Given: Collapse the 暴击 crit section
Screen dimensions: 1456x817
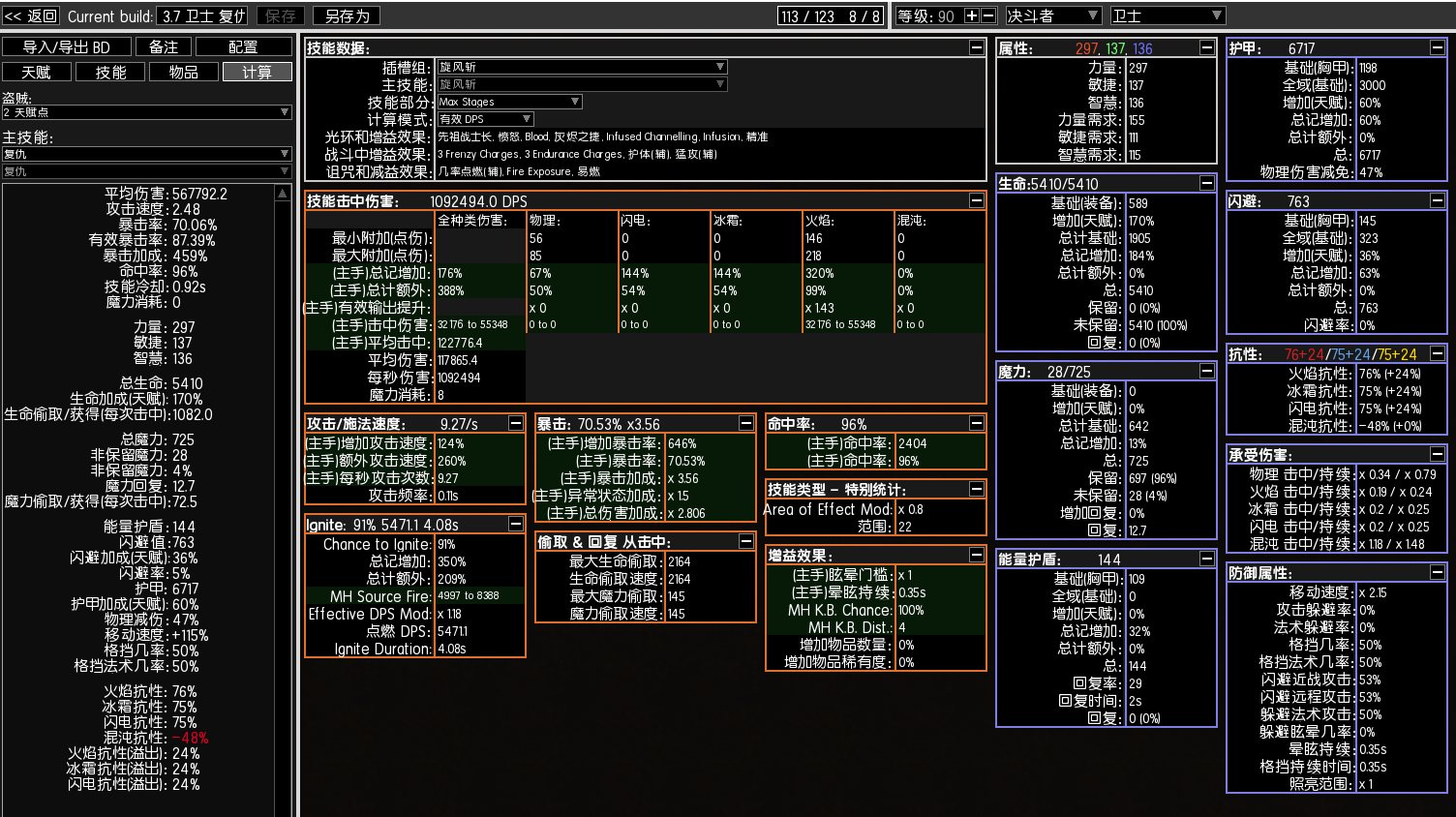Looking at the screenshot, I should (x=745, y=423).
